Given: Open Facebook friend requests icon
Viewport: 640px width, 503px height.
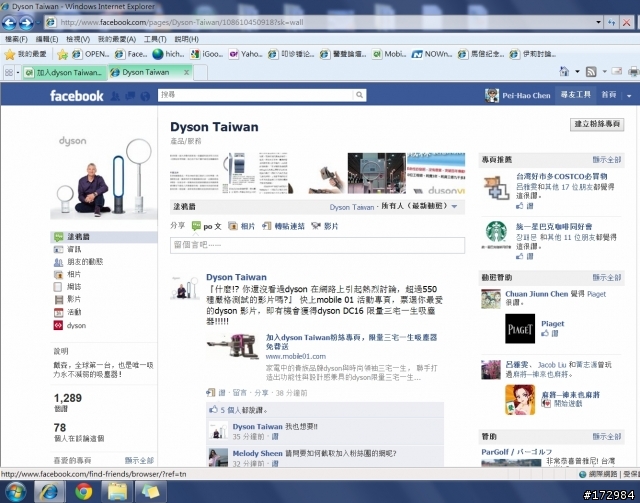Looking at the screenshot, I should tap(116, 96).
